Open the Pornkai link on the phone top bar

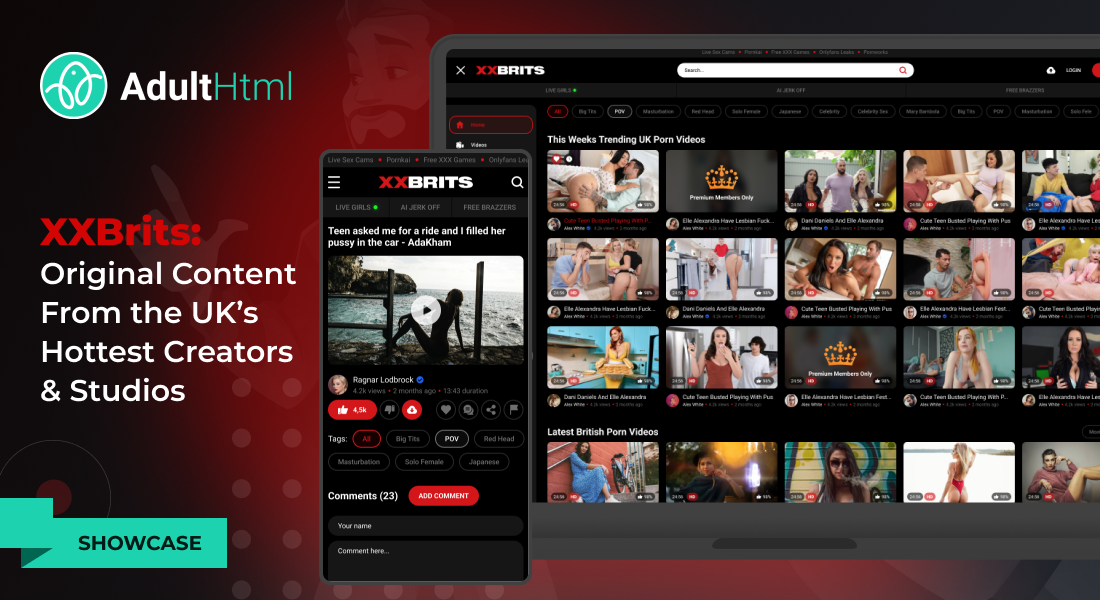398,160
